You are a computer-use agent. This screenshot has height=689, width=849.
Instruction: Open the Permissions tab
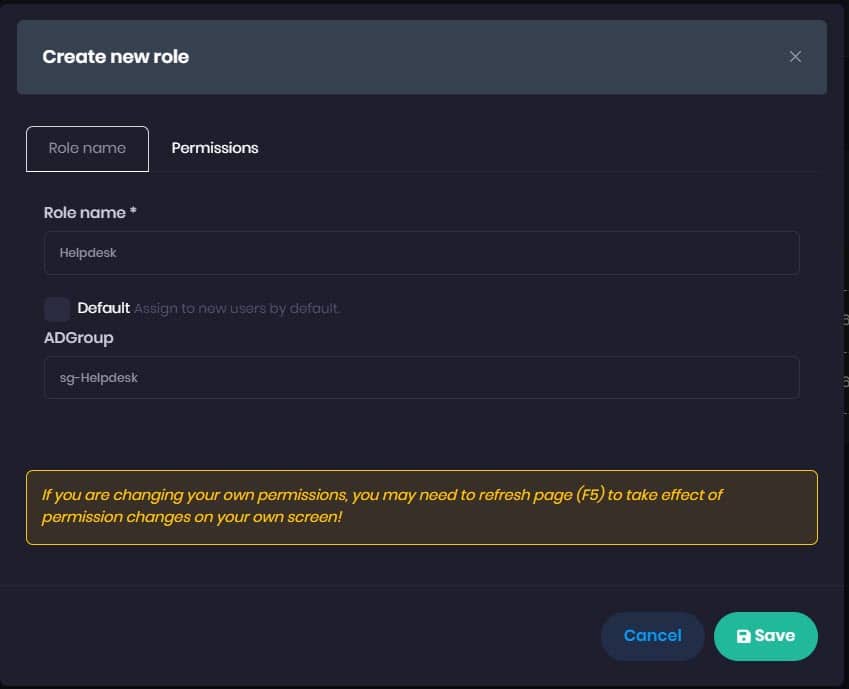(x=215, y=148)
